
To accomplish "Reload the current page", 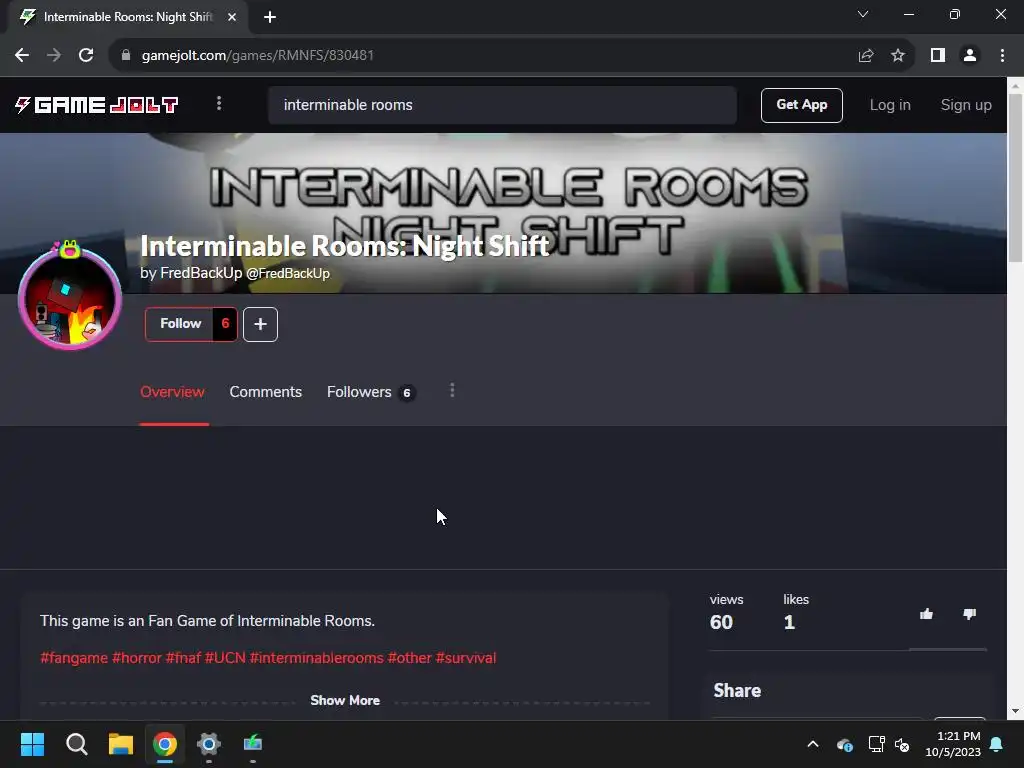I will [86, 56].
